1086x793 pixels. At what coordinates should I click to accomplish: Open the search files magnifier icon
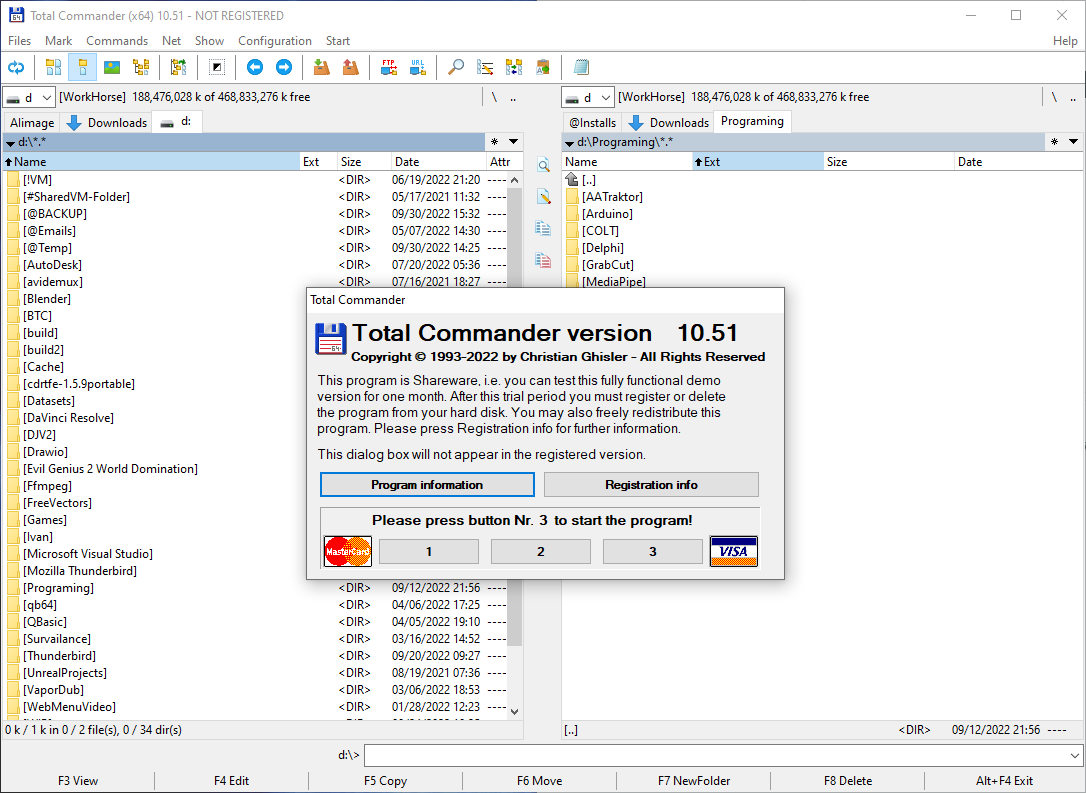click(x=456, y=67)
